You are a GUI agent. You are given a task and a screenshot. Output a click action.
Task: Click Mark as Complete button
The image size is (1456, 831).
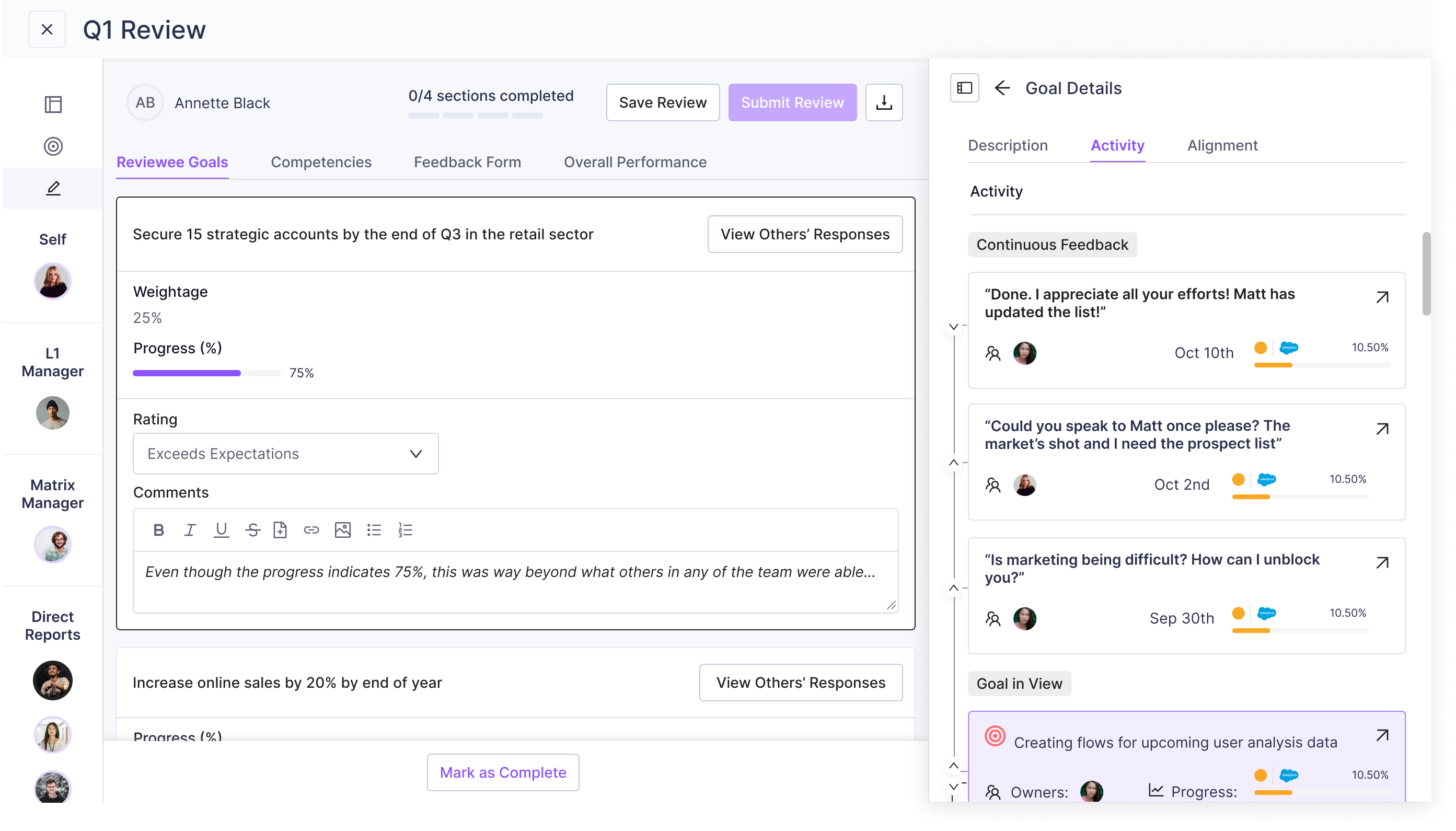tap(503, 772)
